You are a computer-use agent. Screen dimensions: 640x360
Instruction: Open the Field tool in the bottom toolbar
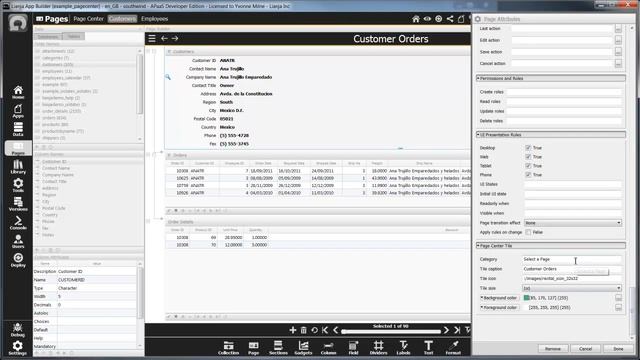pos(353,347)
